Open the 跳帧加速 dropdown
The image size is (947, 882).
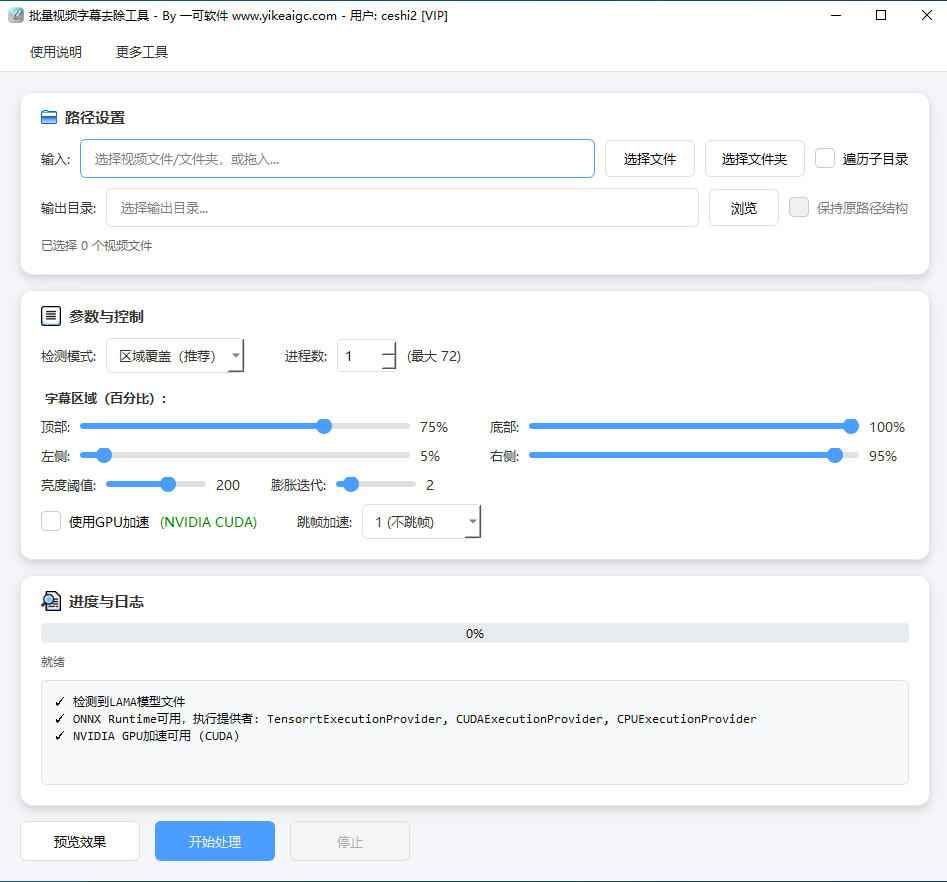tap(473, 521)
